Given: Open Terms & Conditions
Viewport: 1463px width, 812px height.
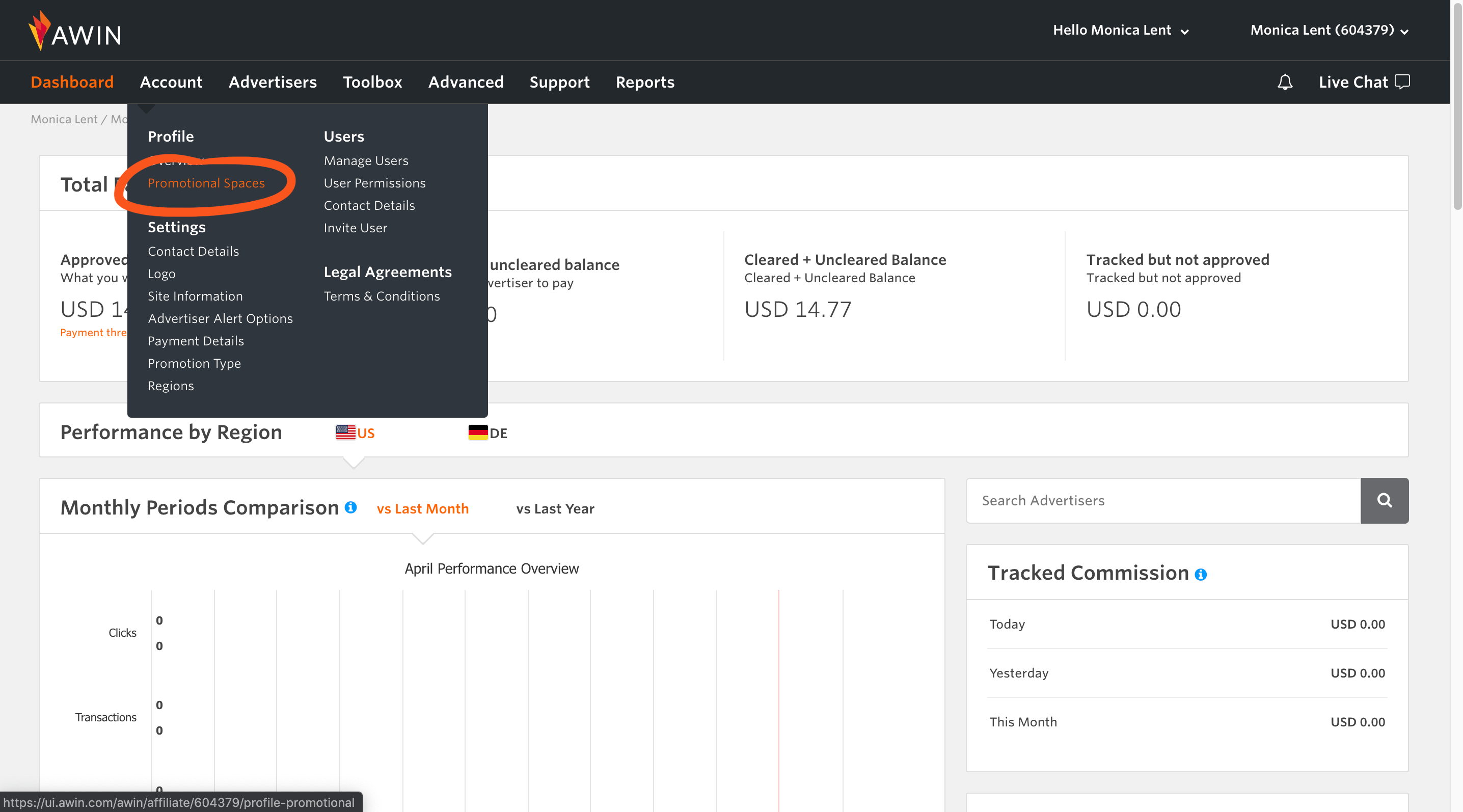Looking at the screenshot, I should coord(382,296).
